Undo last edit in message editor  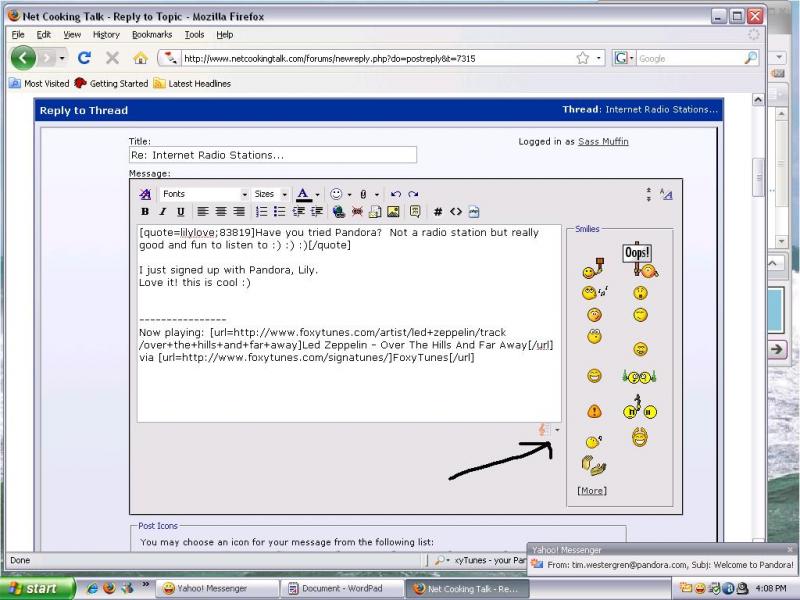(x=395, y=194)
